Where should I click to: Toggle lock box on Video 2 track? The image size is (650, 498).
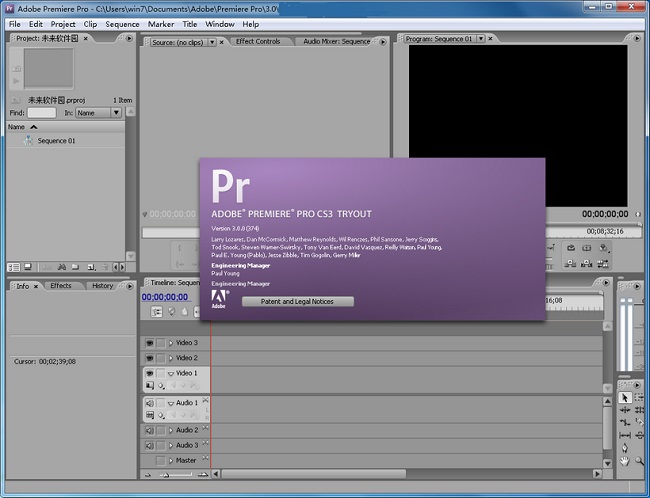click(x=160, y=358)
